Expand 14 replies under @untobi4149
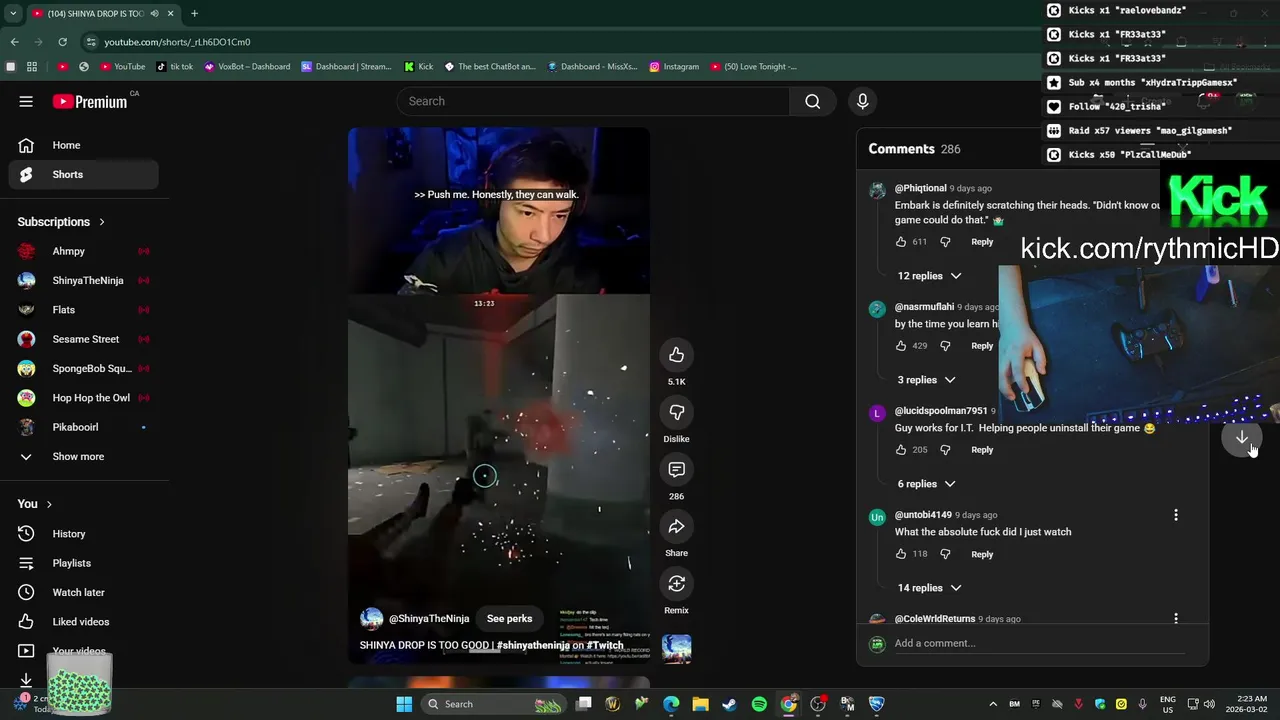Screen dimensions: 1280x720 tap(930, 588)
